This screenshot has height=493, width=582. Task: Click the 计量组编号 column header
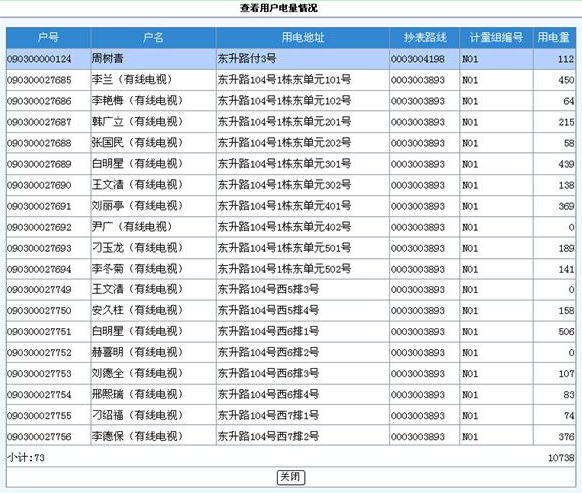point(496,37)
